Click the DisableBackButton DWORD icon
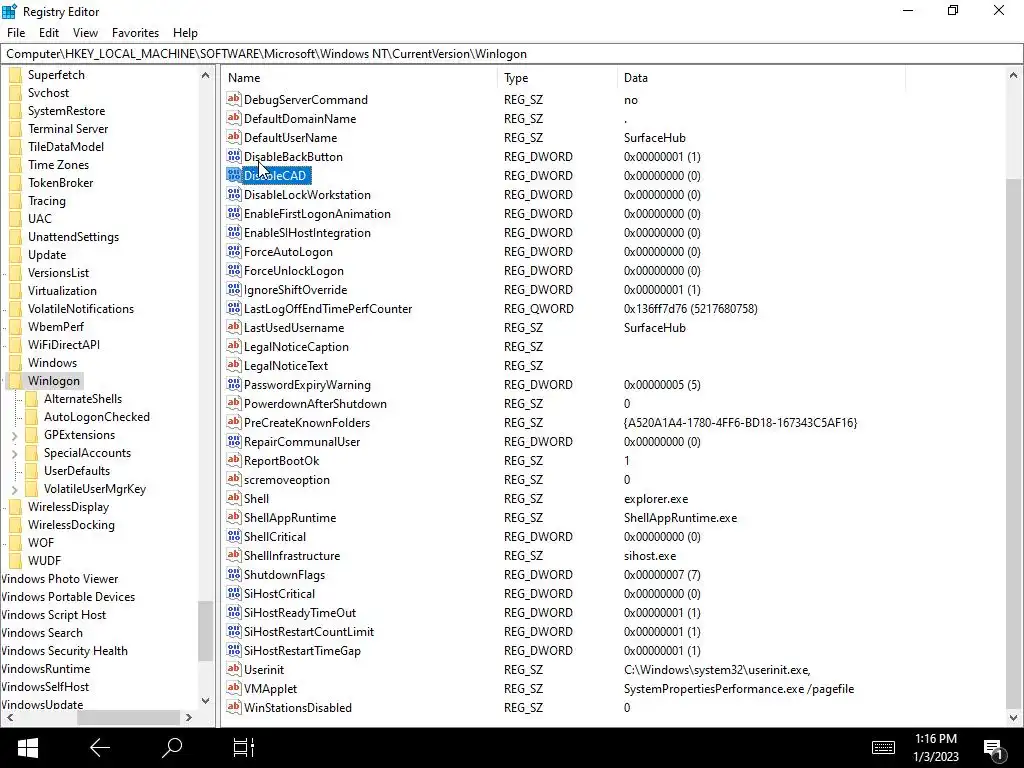 tap(234, 156)
